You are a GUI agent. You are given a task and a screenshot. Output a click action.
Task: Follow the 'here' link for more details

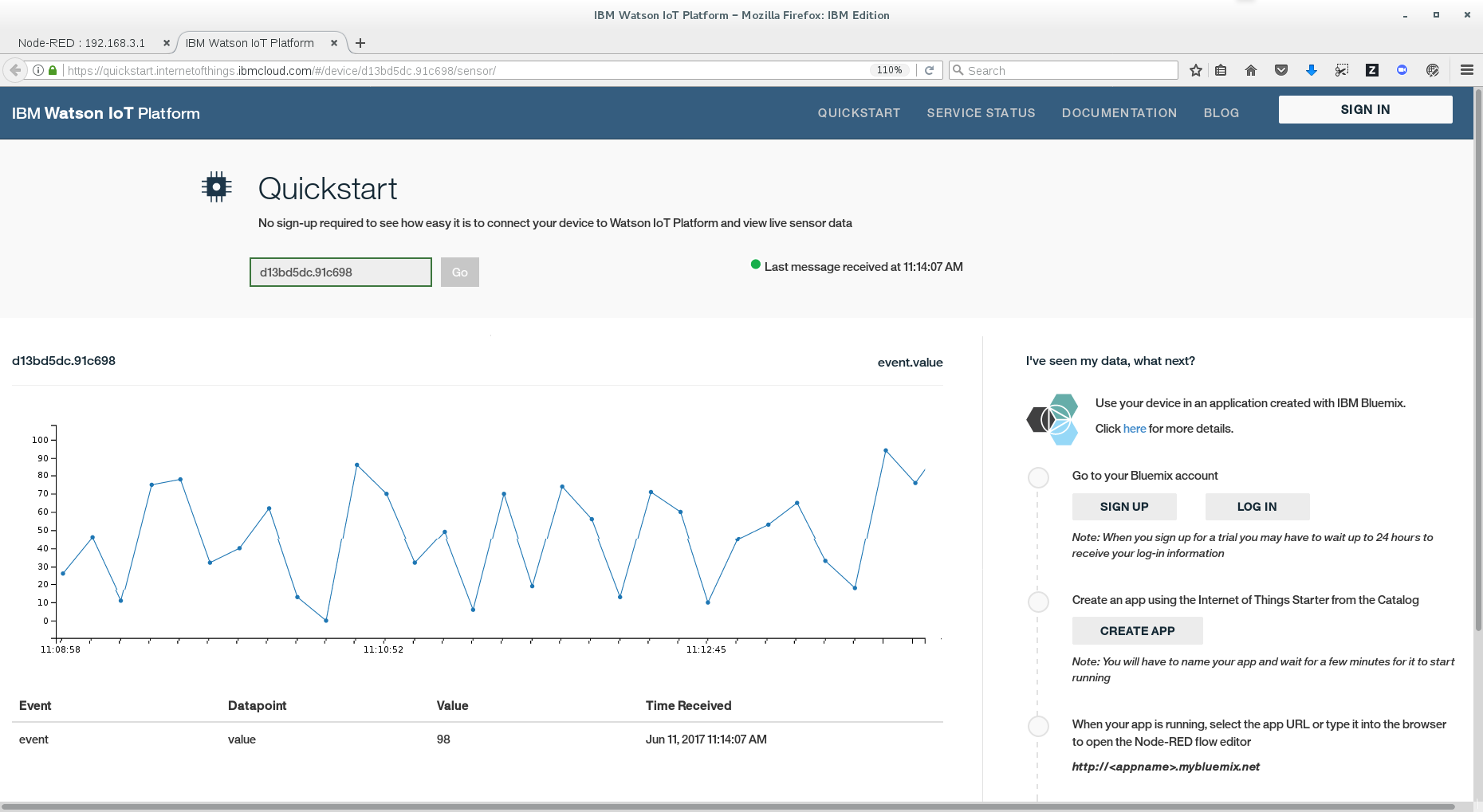(1135, 429)
